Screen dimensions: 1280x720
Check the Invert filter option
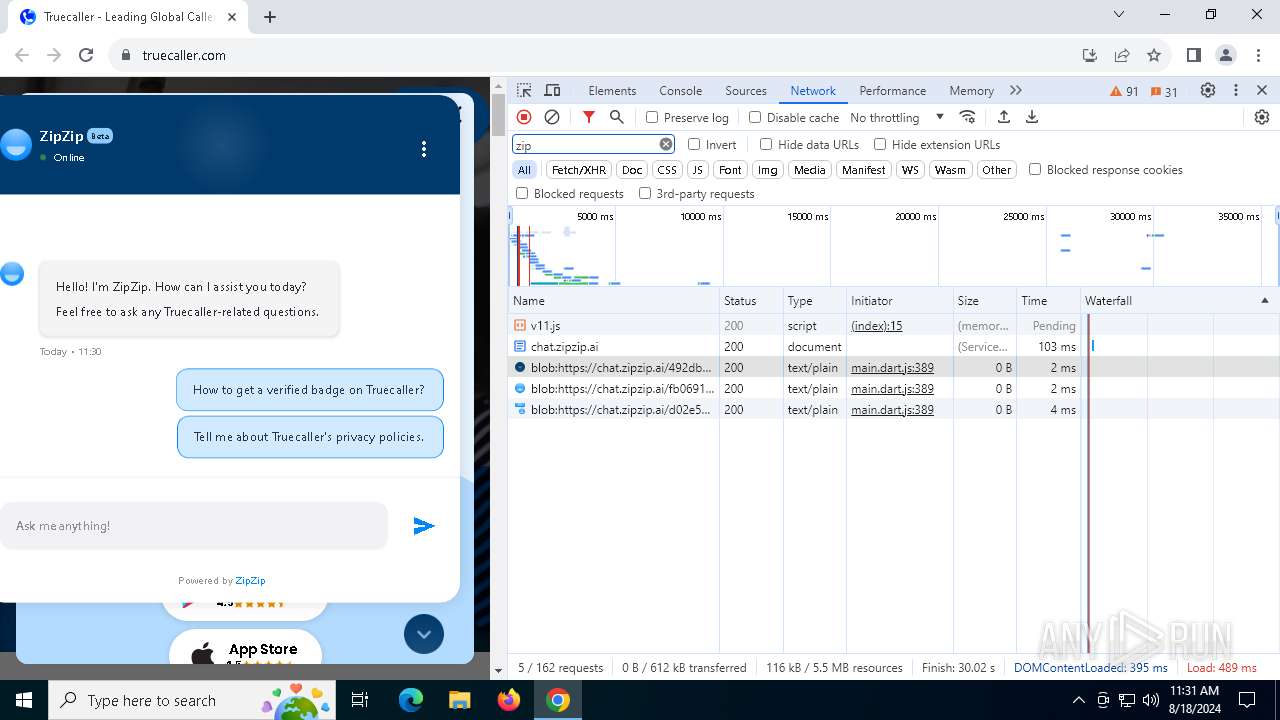pyautogui.click(x=694, y=144)
